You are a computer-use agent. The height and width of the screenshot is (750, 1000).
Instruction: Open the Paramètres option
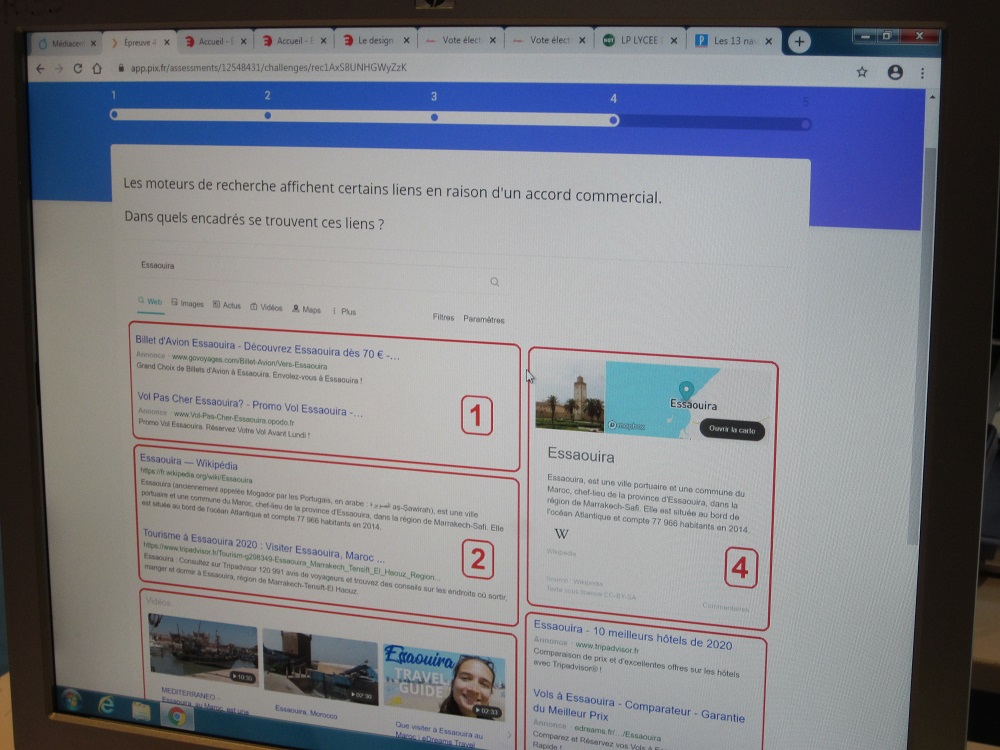point(484,320)
